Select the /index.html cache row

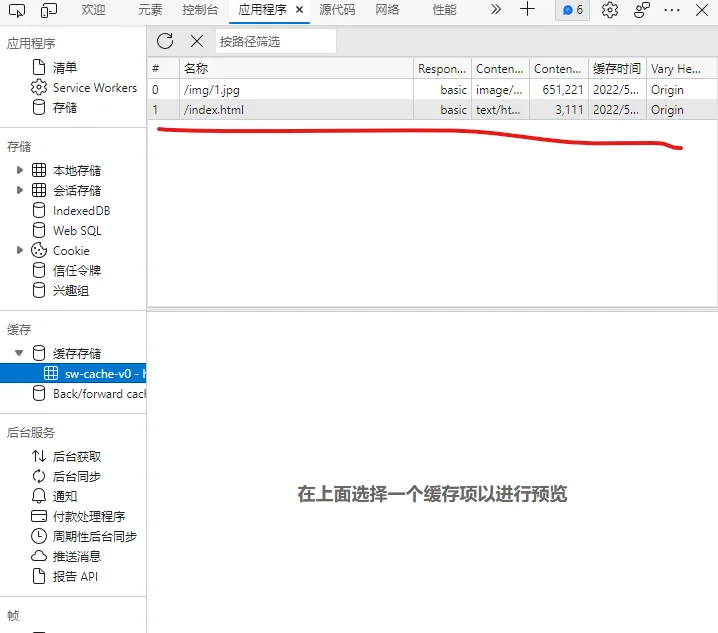(432, 109)
